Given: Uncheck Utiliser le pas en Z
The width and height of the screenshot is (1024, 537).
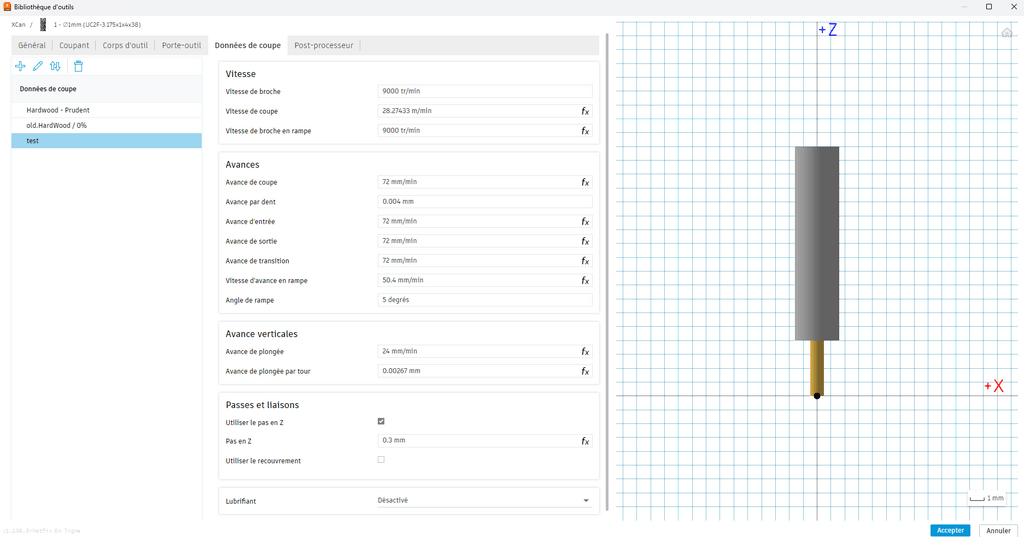Looking at the screenshot, I should pyautogui.click(x=381, y=421).
